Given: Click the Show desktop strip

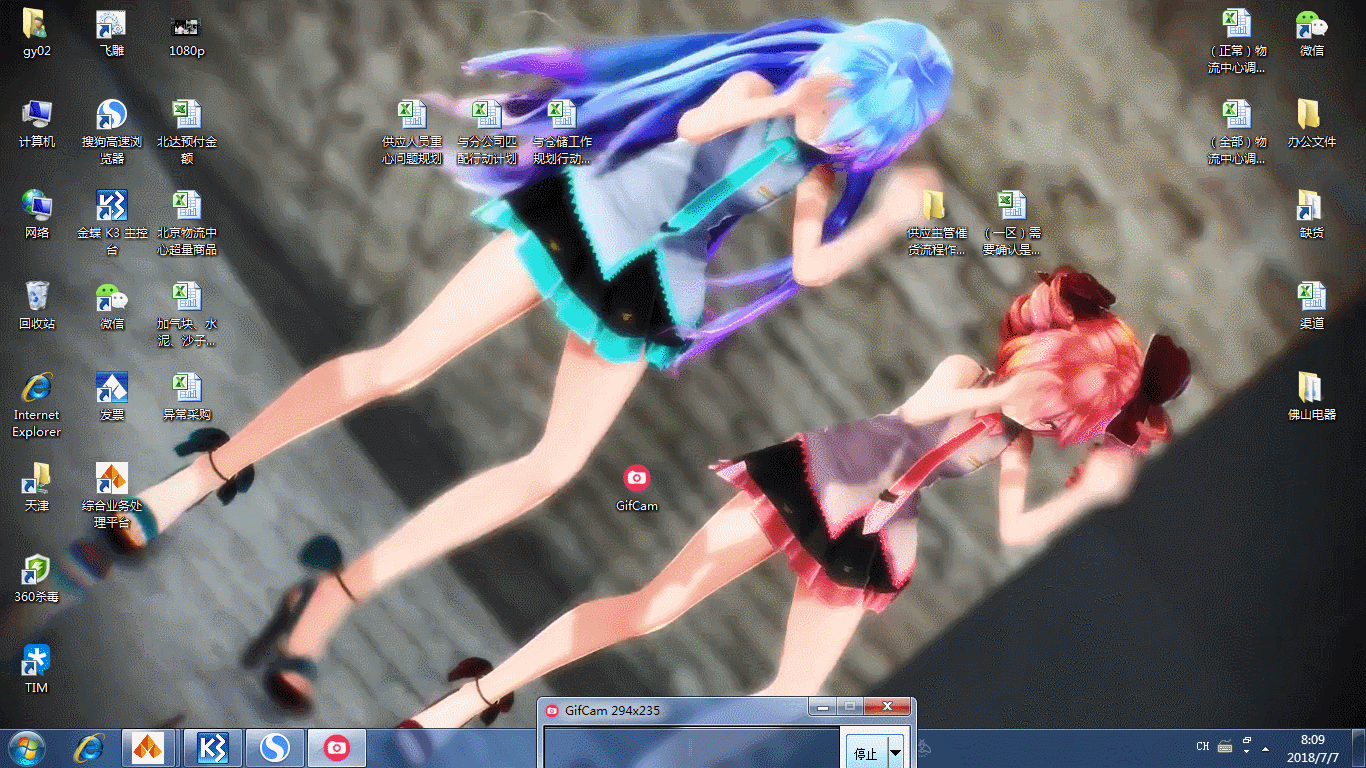Looking at the screenshot, I should click(x=1359, y=748).
